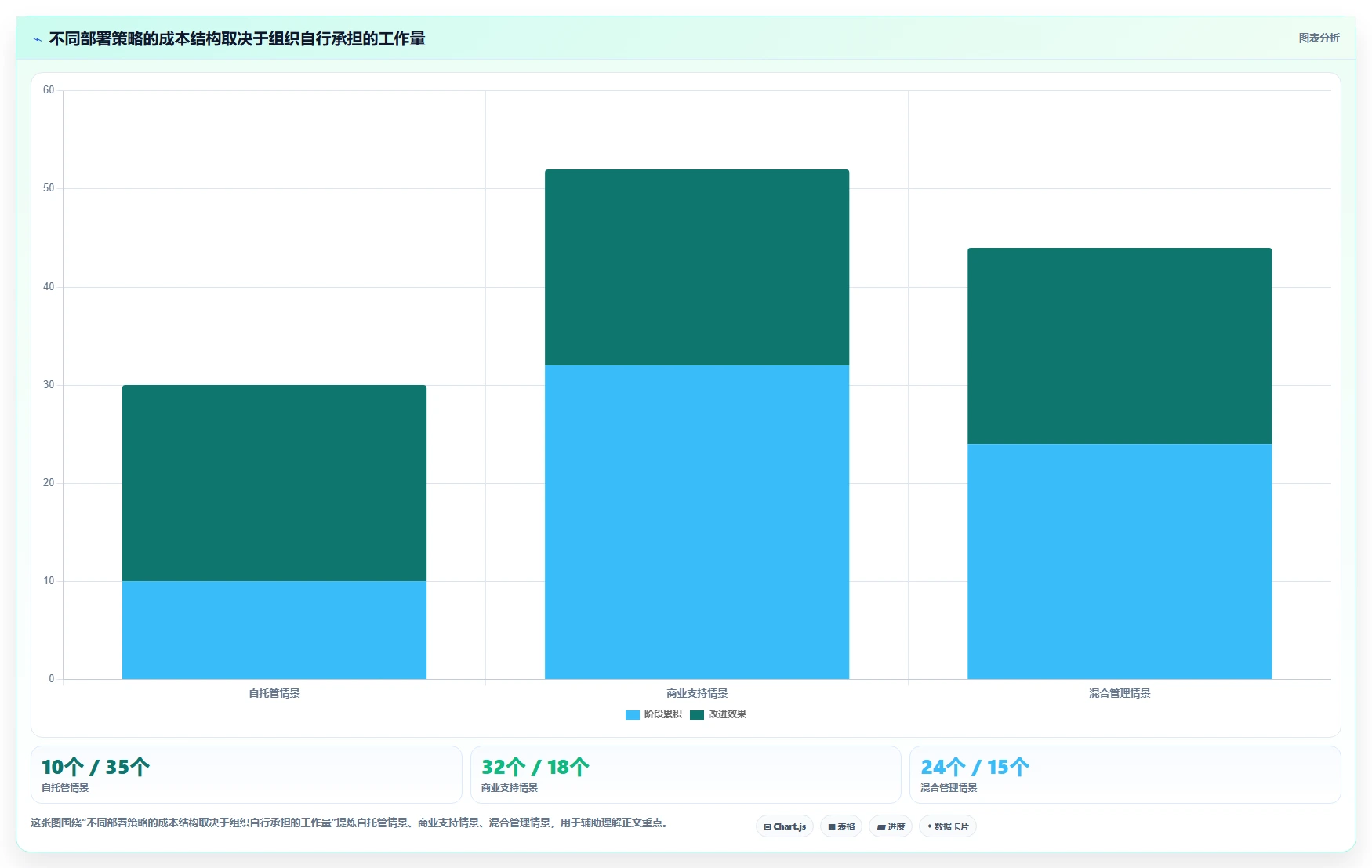Click the y-axis value 40
The height and width of the screenshot is (868, 1372).
(49, 287)
